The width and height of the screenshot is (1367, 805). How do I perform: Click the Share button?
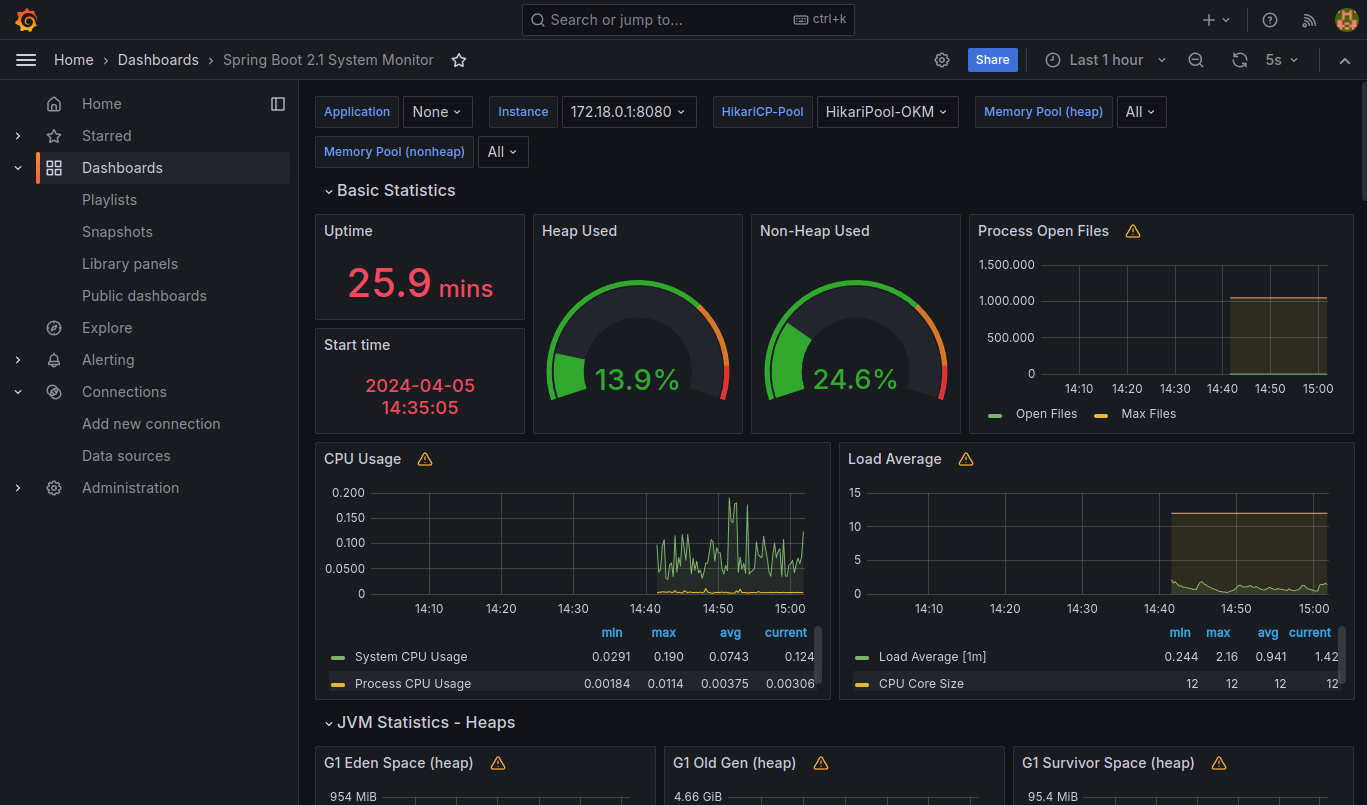pos(992,60)
